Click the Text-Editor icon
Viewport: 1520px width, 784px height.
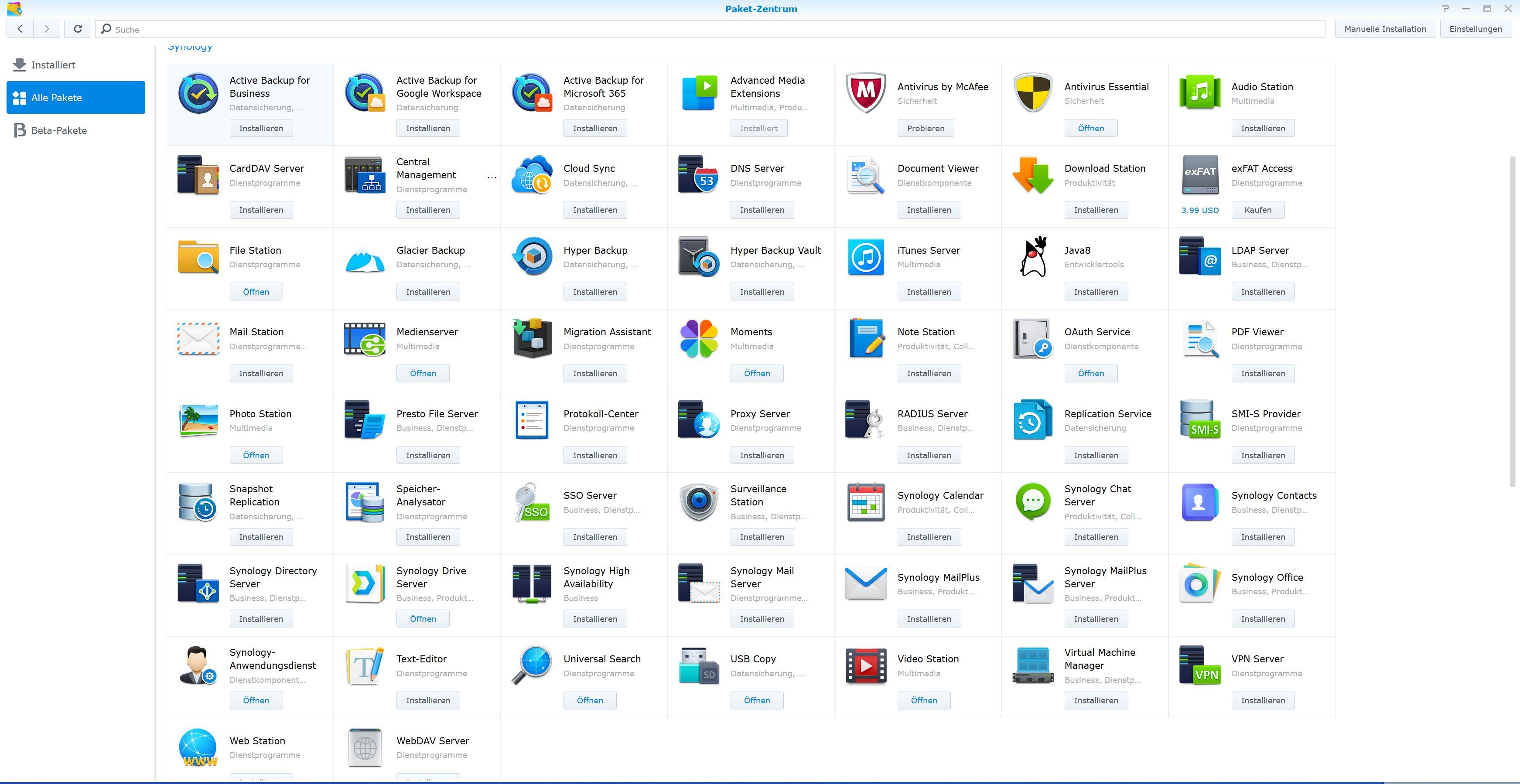(365, 666)
